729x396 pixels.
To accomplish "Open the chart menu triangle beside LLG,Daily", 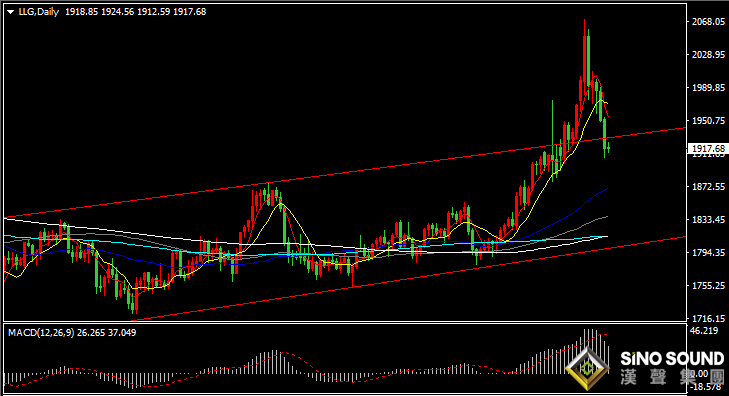I will 11,12.
